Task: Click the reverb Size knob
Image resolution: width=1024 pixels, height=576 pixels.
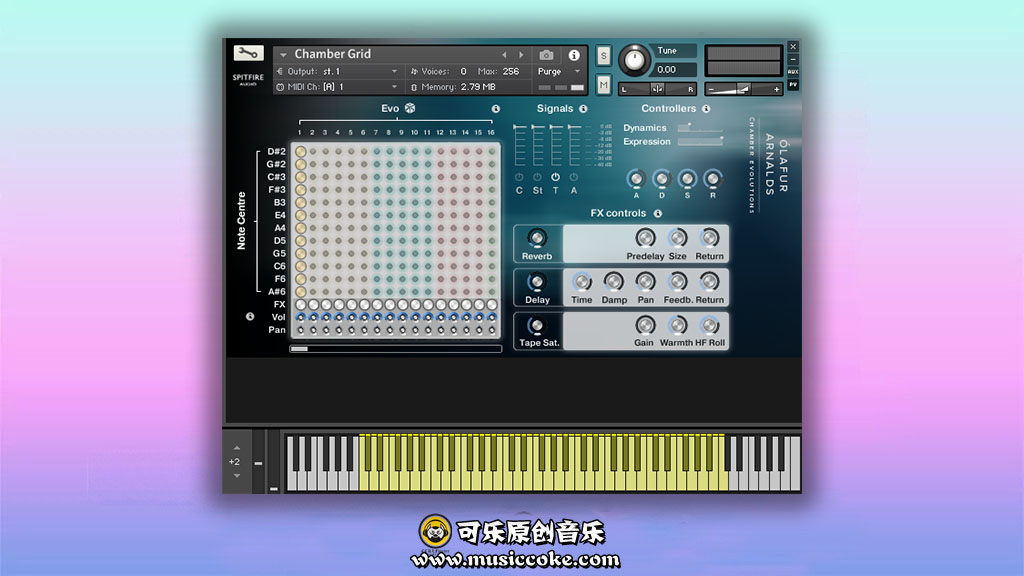Action: [x=677, y=238]
